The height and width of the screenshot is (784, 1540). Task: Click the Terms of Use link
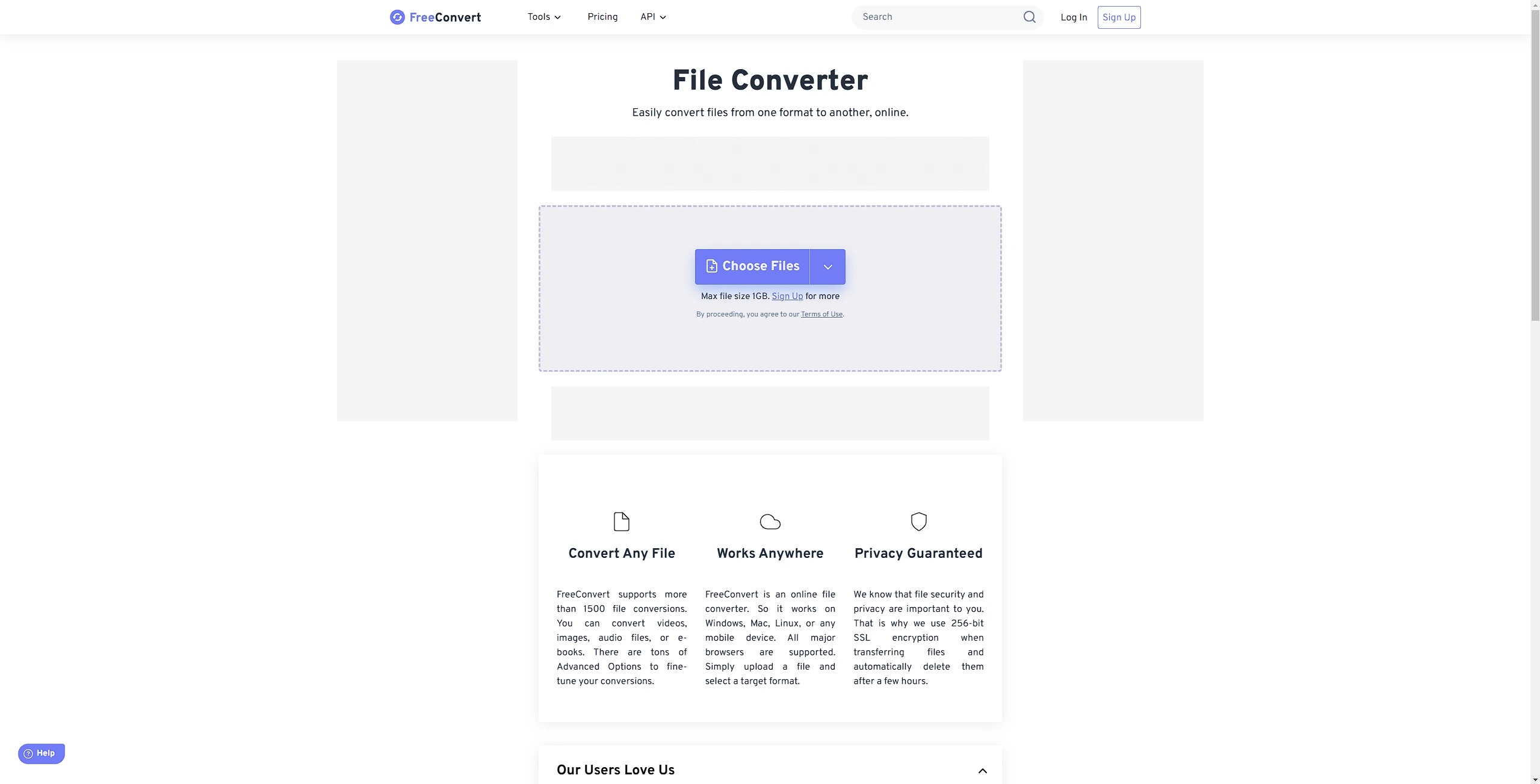[821, 315]
